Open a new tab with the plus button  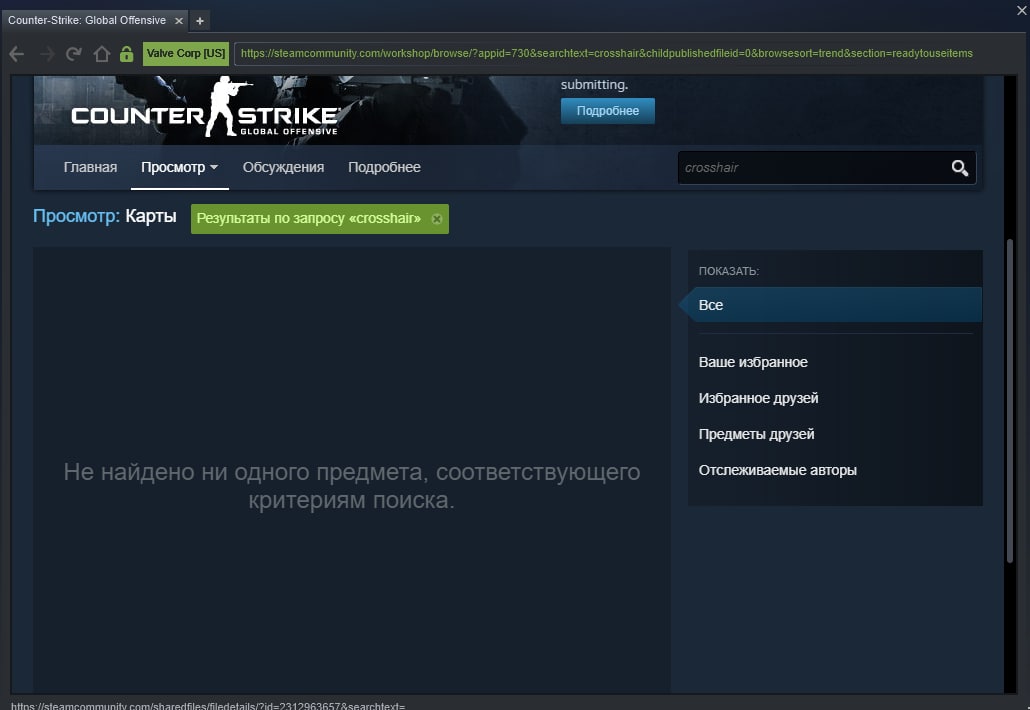[200, 21]
